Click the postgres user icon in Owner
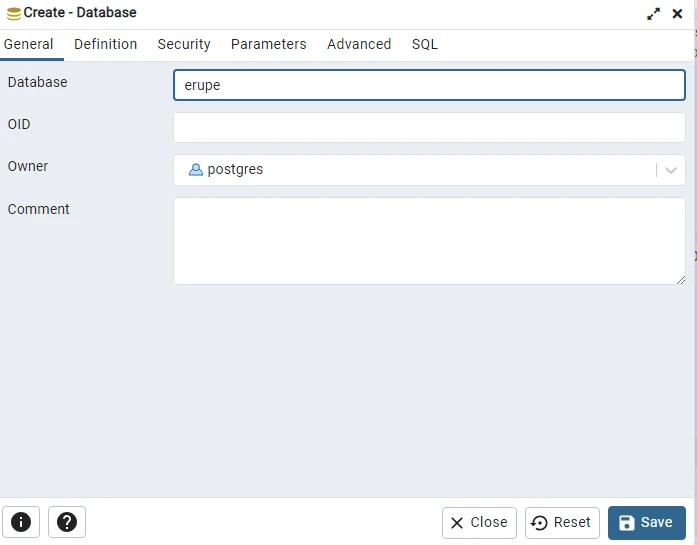Image resolution: width=697 pixels, height=545 pixels. pos(196,170)
